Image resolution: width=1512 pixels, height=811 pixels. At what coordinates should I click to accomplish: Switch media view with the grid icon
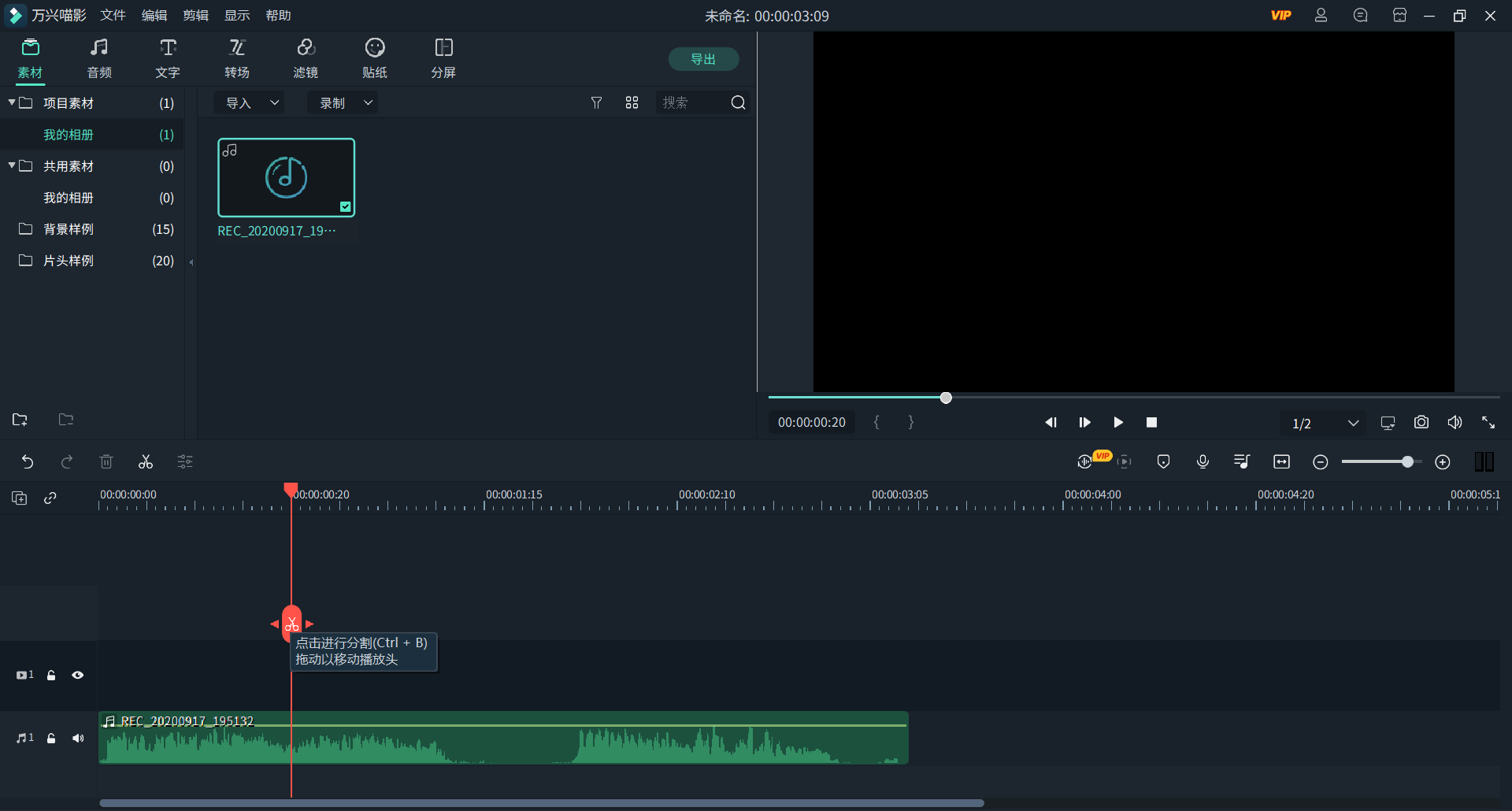[632, 103]
